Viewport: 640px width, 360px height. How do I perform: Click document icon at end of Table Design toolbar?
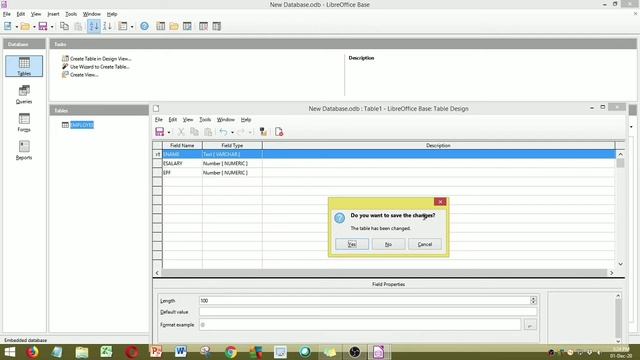point(279,131)
